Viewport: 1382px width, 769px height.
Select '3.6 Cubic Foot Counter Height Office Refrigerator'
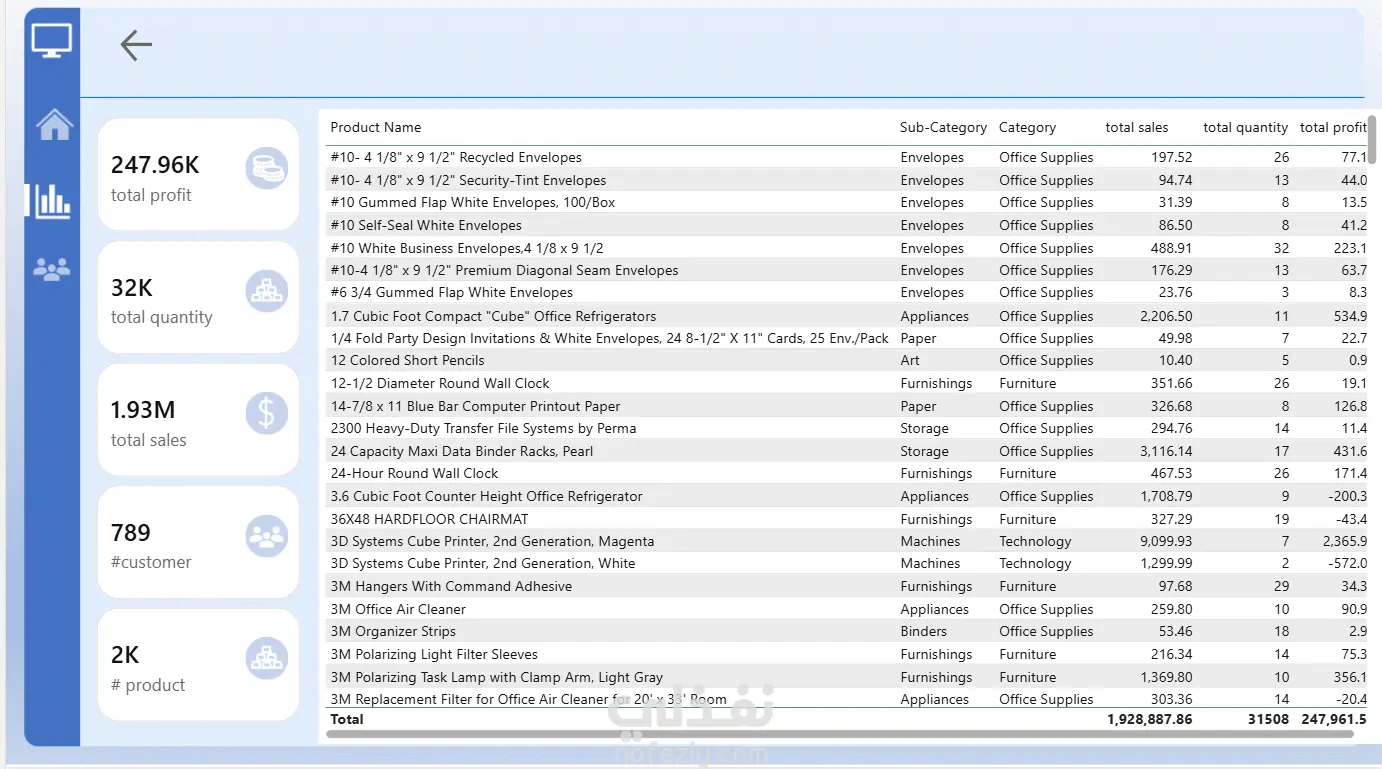[x=848, y=496]
